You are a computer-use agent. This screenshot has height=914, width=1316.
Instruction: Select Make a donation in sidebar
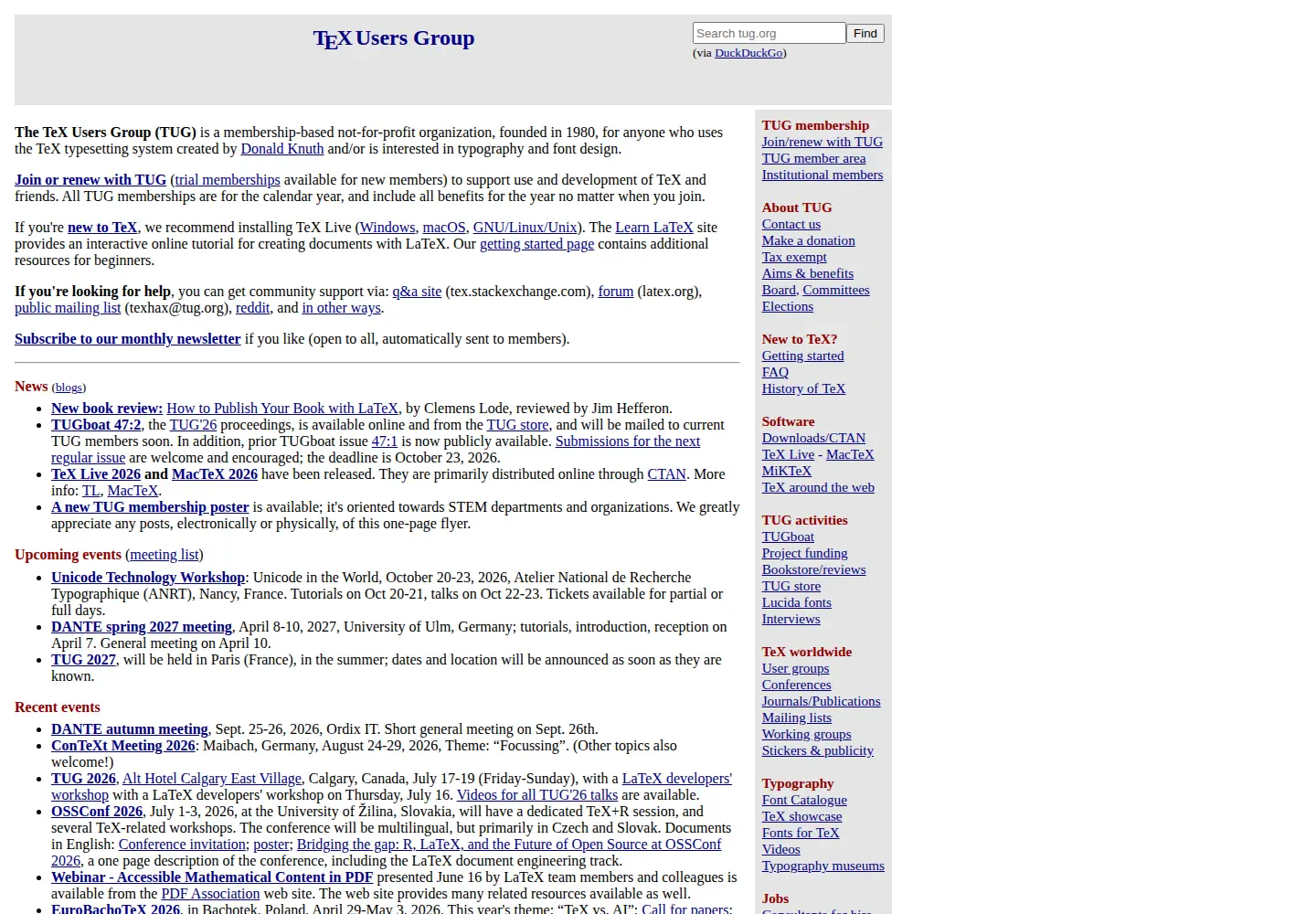[x=809, y=240]
